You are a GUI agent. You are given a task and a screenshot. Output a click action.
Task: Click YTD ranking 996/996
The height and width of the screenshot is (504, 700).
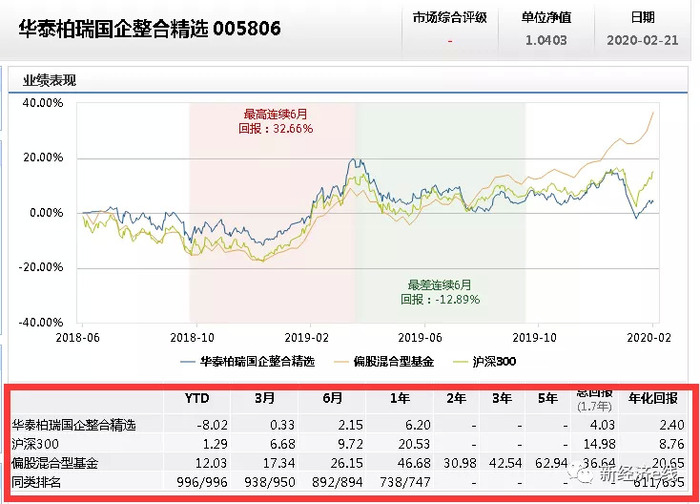coord(202,482)
